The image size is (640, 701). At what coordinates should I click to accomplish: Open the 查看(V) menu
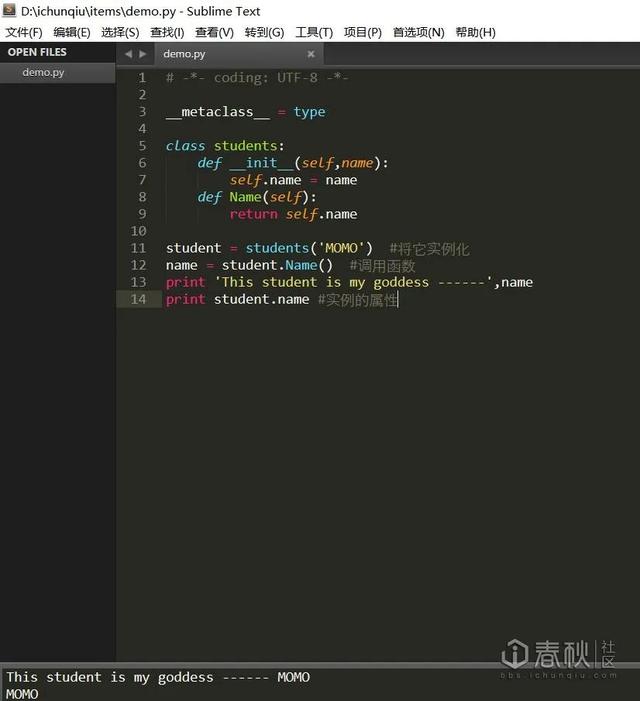214,32
